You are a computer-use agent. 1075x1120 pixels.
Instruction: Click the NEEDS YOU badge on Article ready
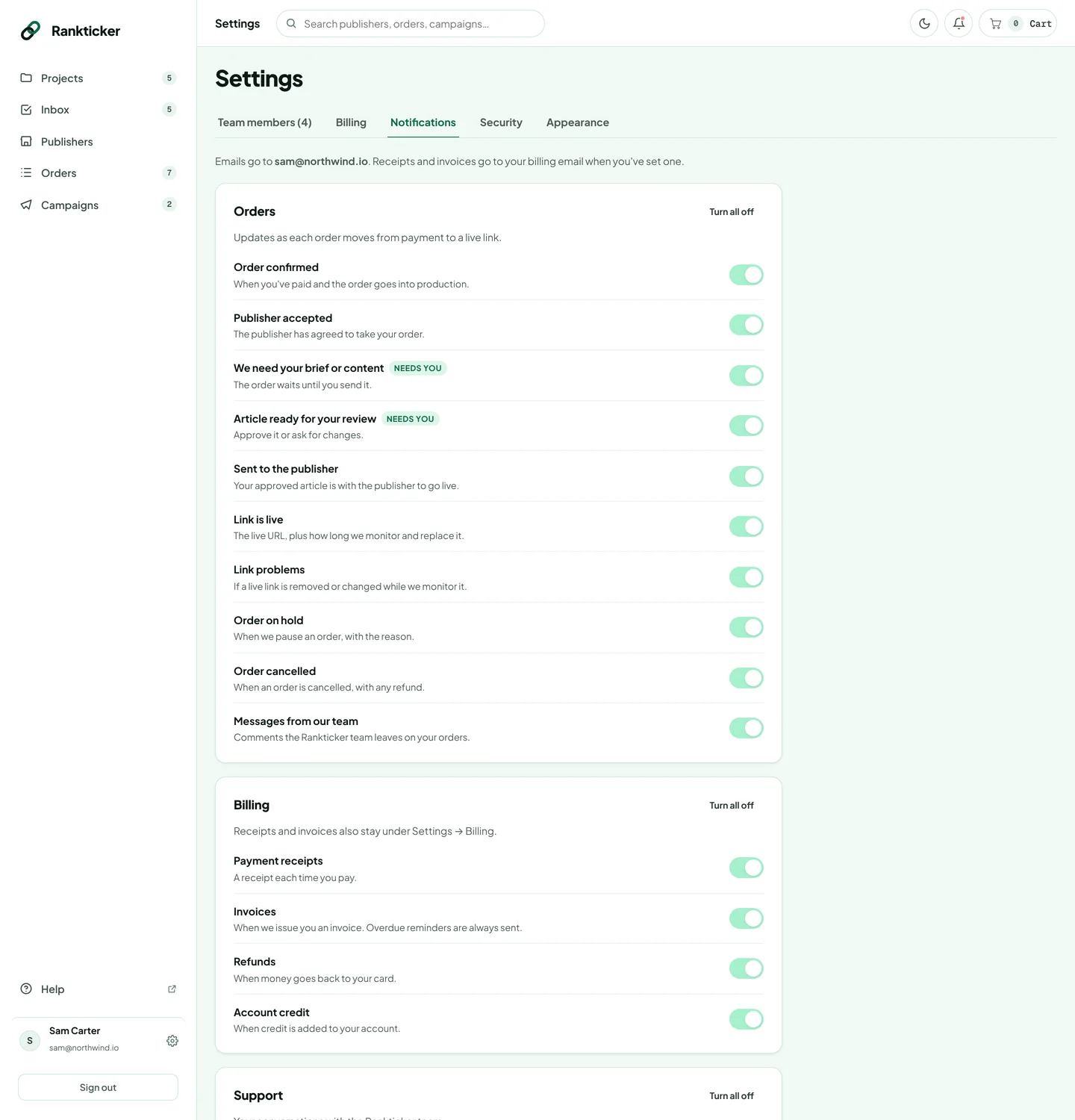410,419
